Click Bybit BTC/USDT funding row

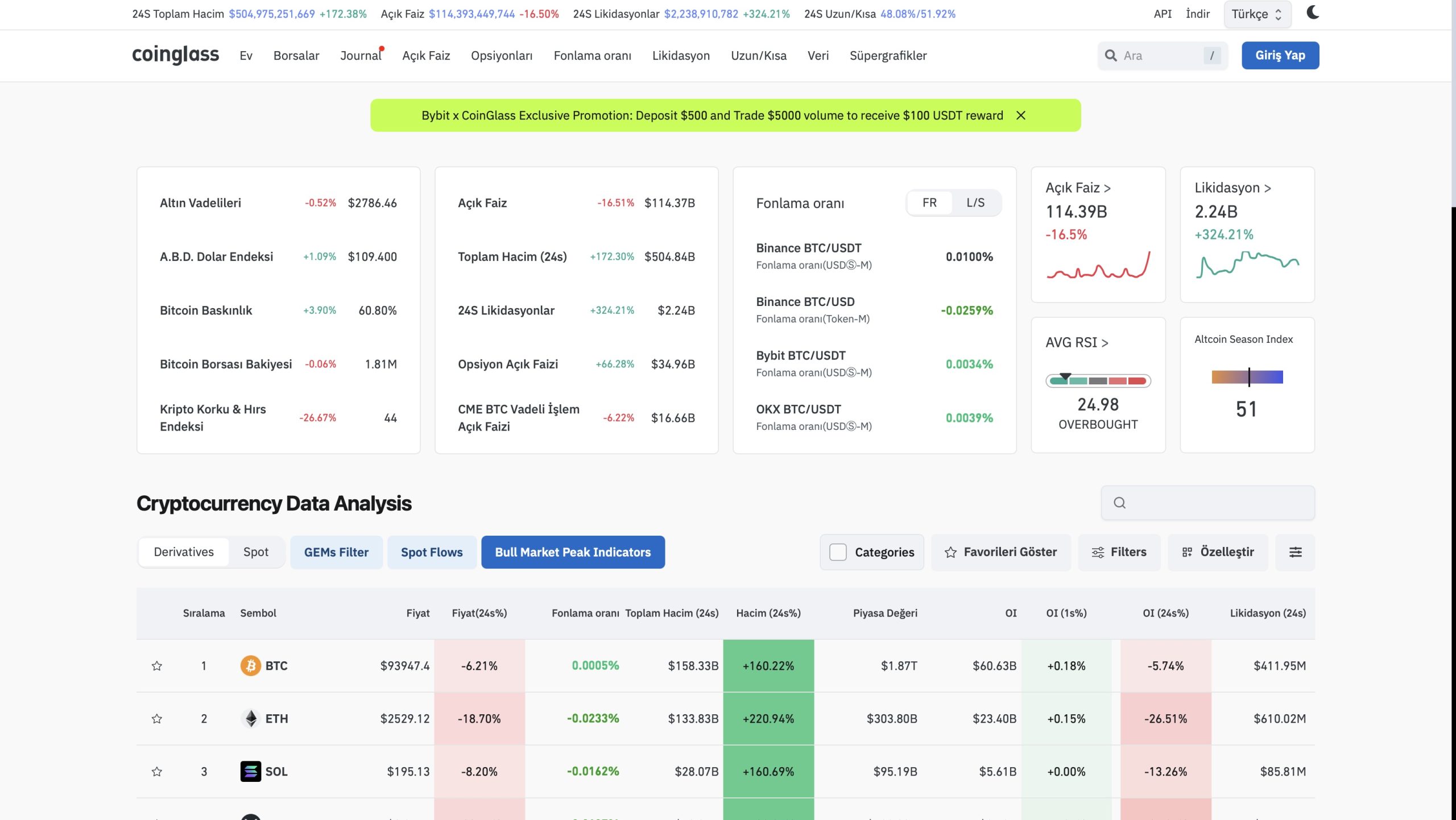pyautogui.click(x=874, y=364)
